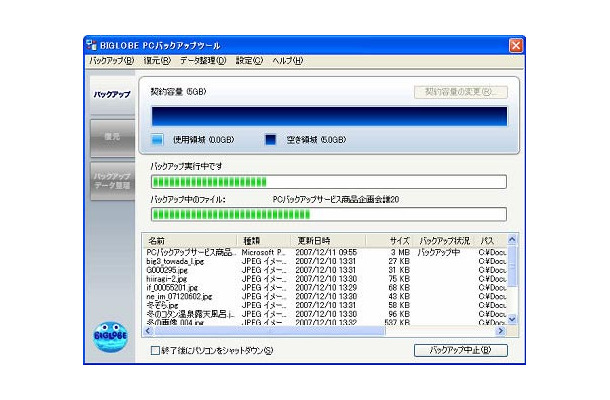Click the バックアップ中止(B) button
610x400 pixels.
tap(461, 350)
